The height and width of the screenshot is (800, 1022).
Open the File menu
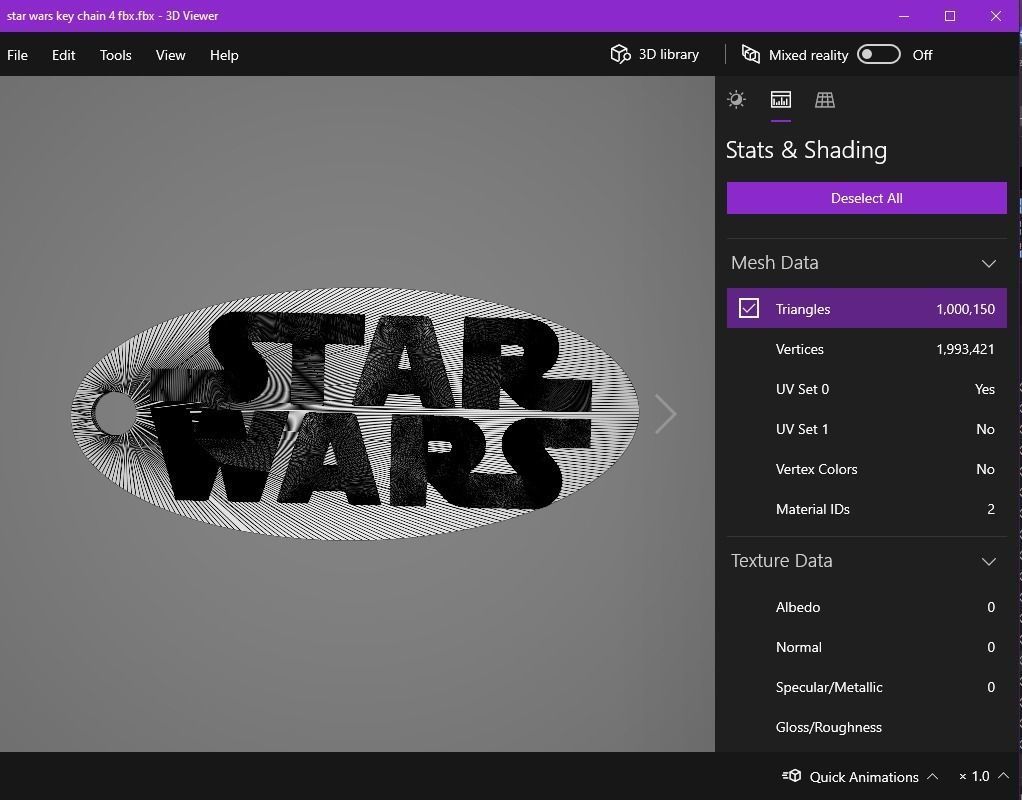pyautogui.click(x=18, y=55)
